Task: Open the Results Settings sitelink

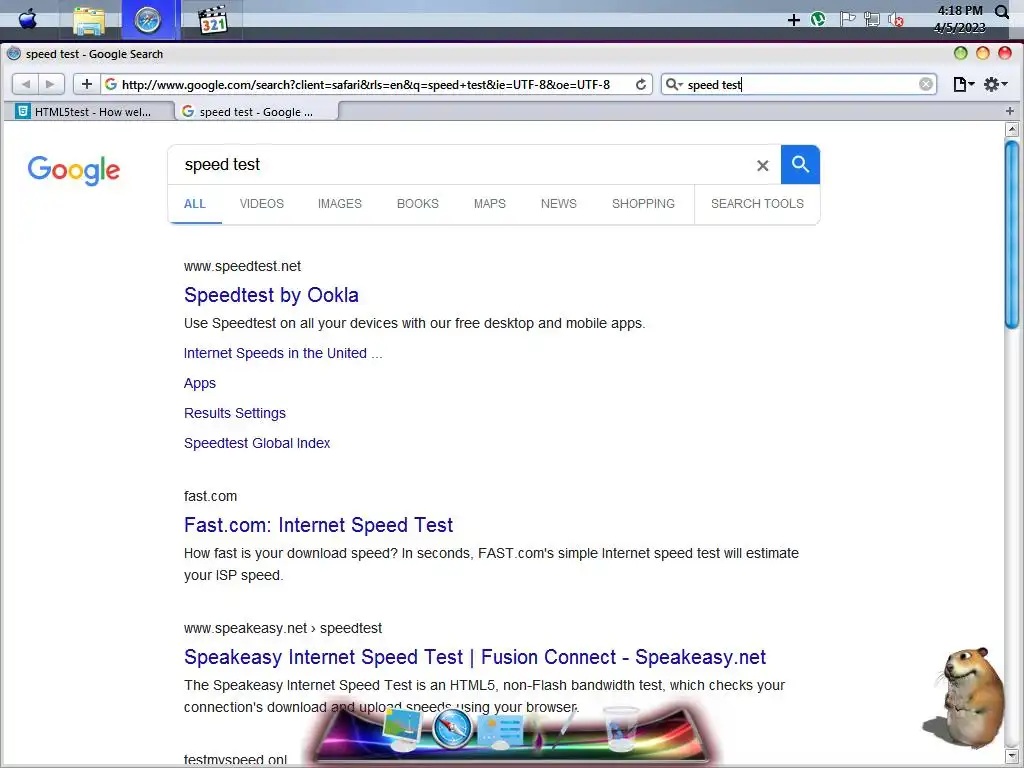Action: [x=234, y=413]
